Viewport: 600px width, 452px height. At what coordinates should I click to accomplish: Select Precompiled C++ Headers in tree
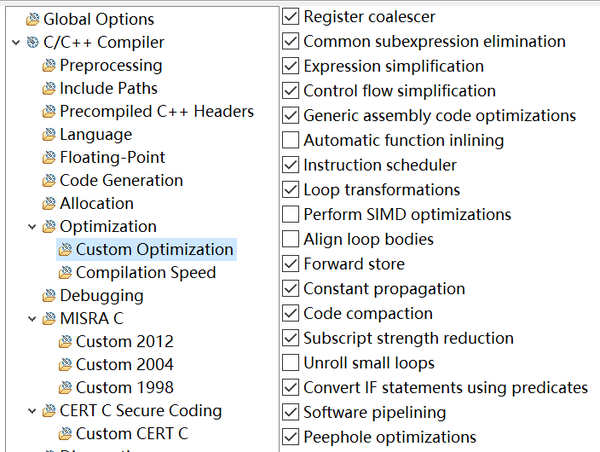click(x=156, y=112)
